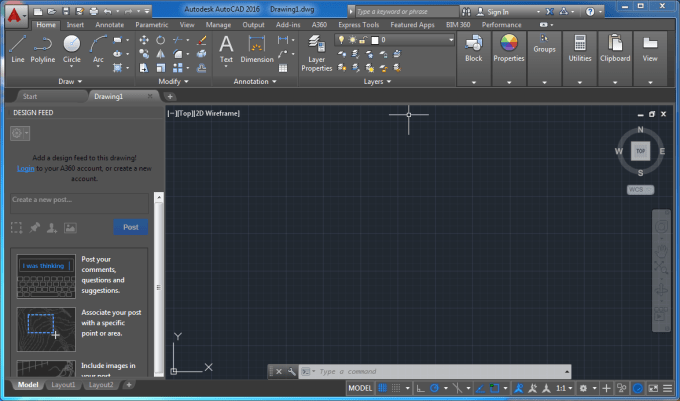
Task: Select the Scale tool
Action: click(x=160, y=68)
